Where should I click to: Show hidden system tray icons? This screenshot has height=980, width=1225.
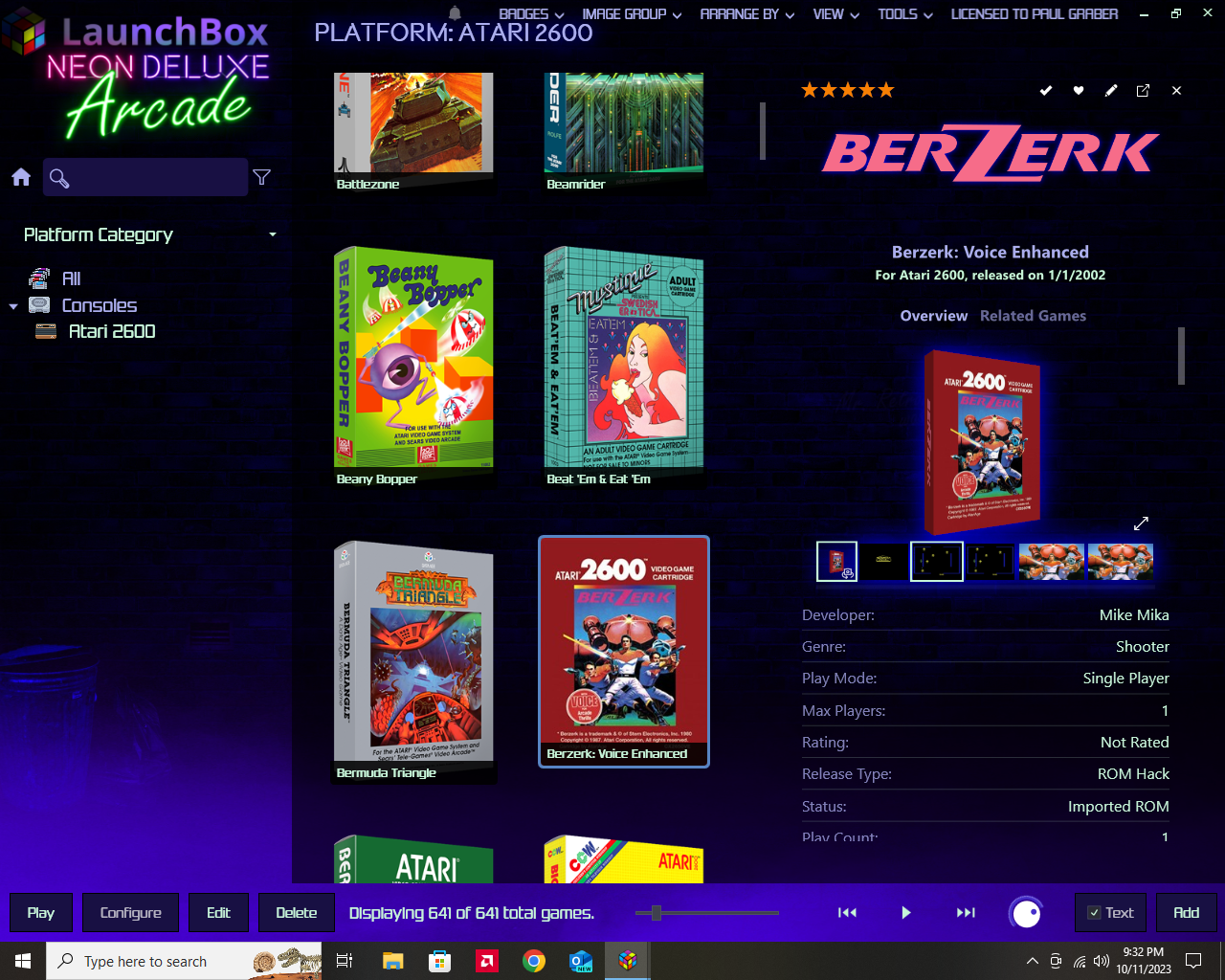pyautogui.click(x=1032, y=961)
